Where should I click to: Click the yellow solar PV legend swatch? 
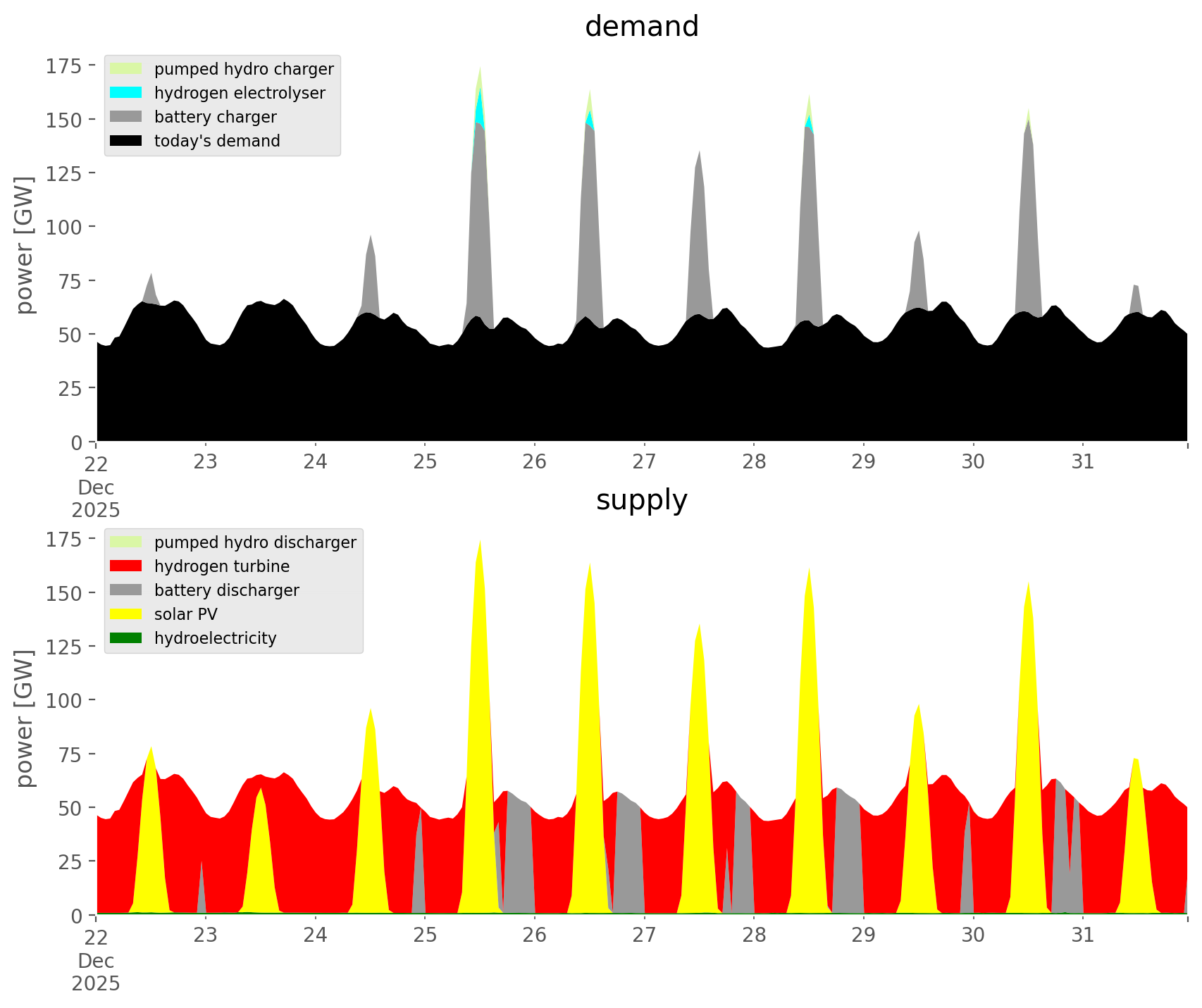(126, 614)
